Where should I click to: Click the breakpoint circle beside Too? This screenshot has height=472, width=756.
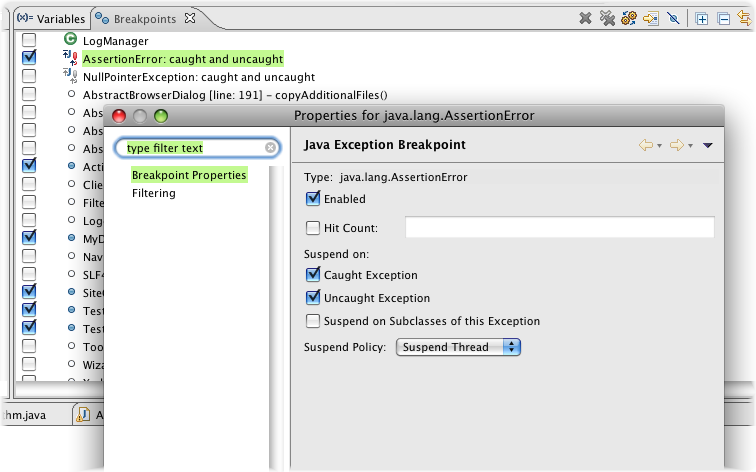(x=71, y=346)
